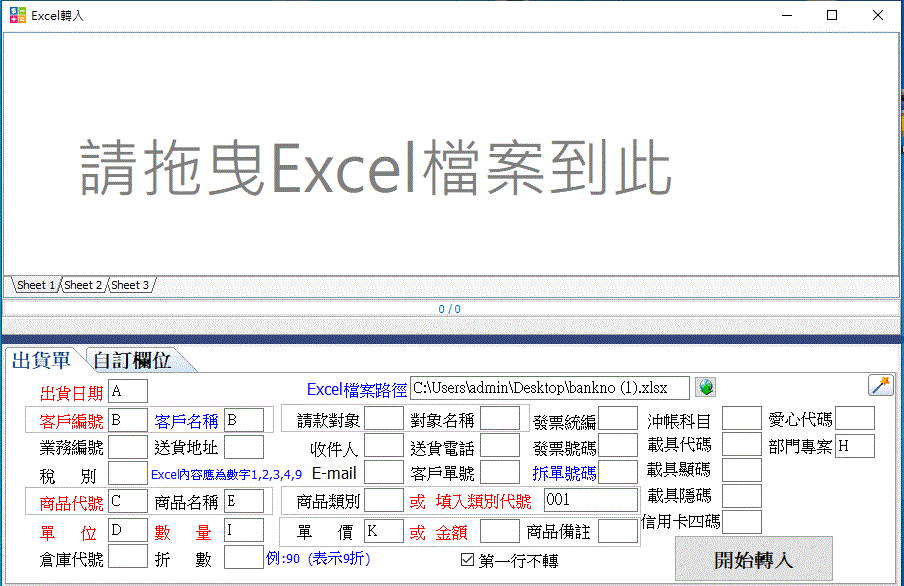Click the 請拖曳Excel檔案到此 drop area
This screenshot has height=586, width=904.
(451, 154)
